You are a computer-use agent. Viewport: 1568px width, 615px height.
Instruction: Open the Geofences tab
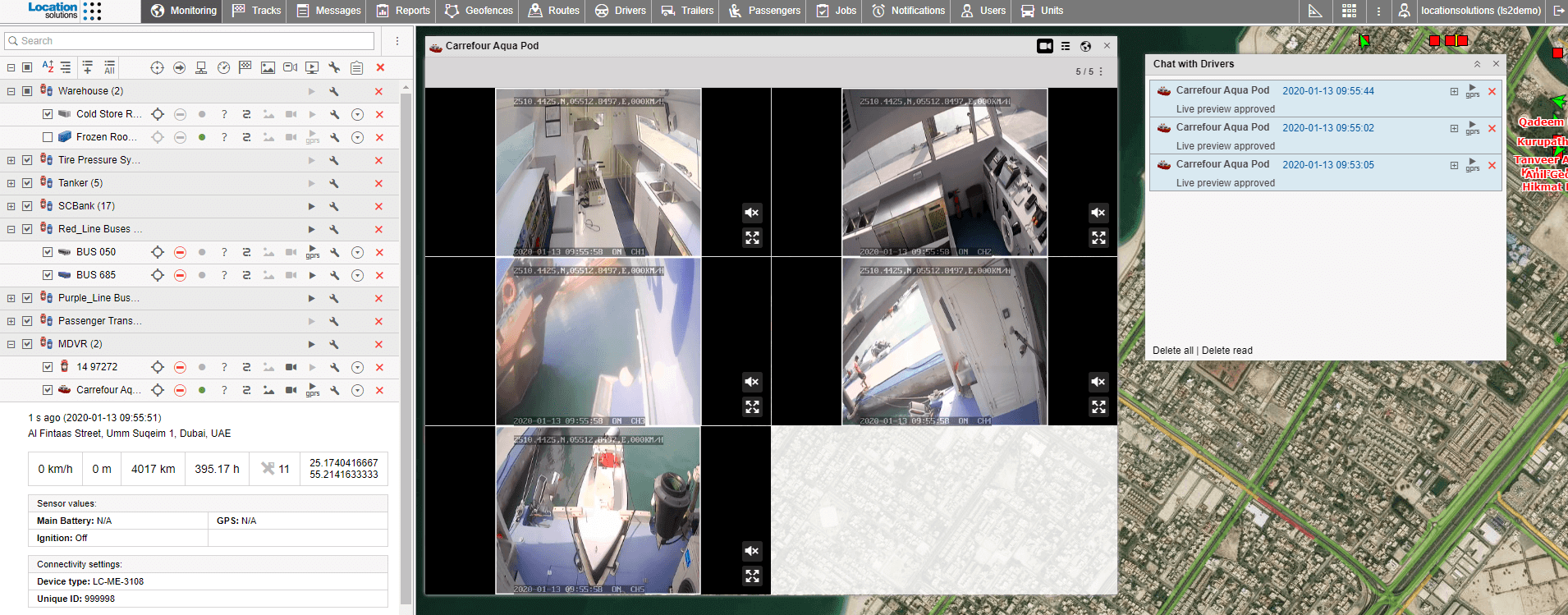pos(479,11)
